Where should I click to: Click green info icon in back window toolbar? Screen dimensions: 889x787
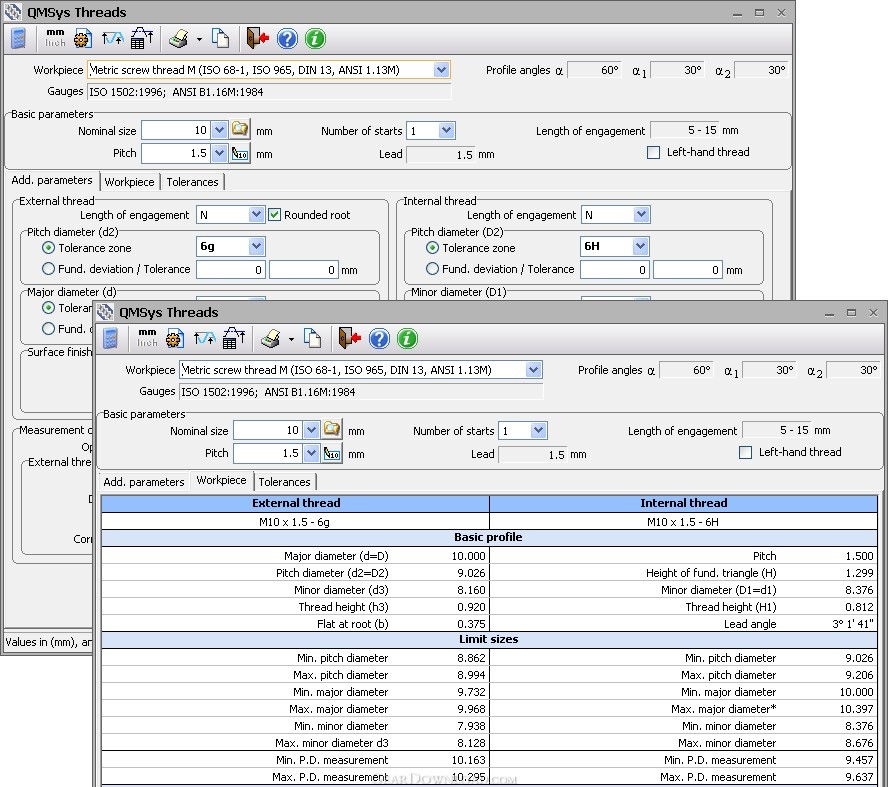point(315,39)
